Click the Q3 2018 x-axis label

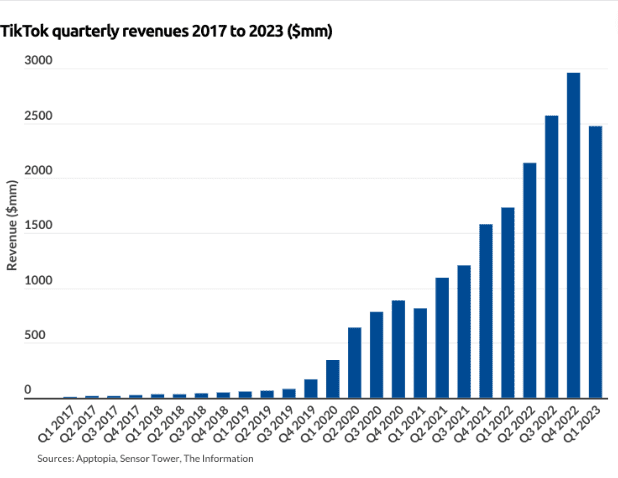[188, 424]
